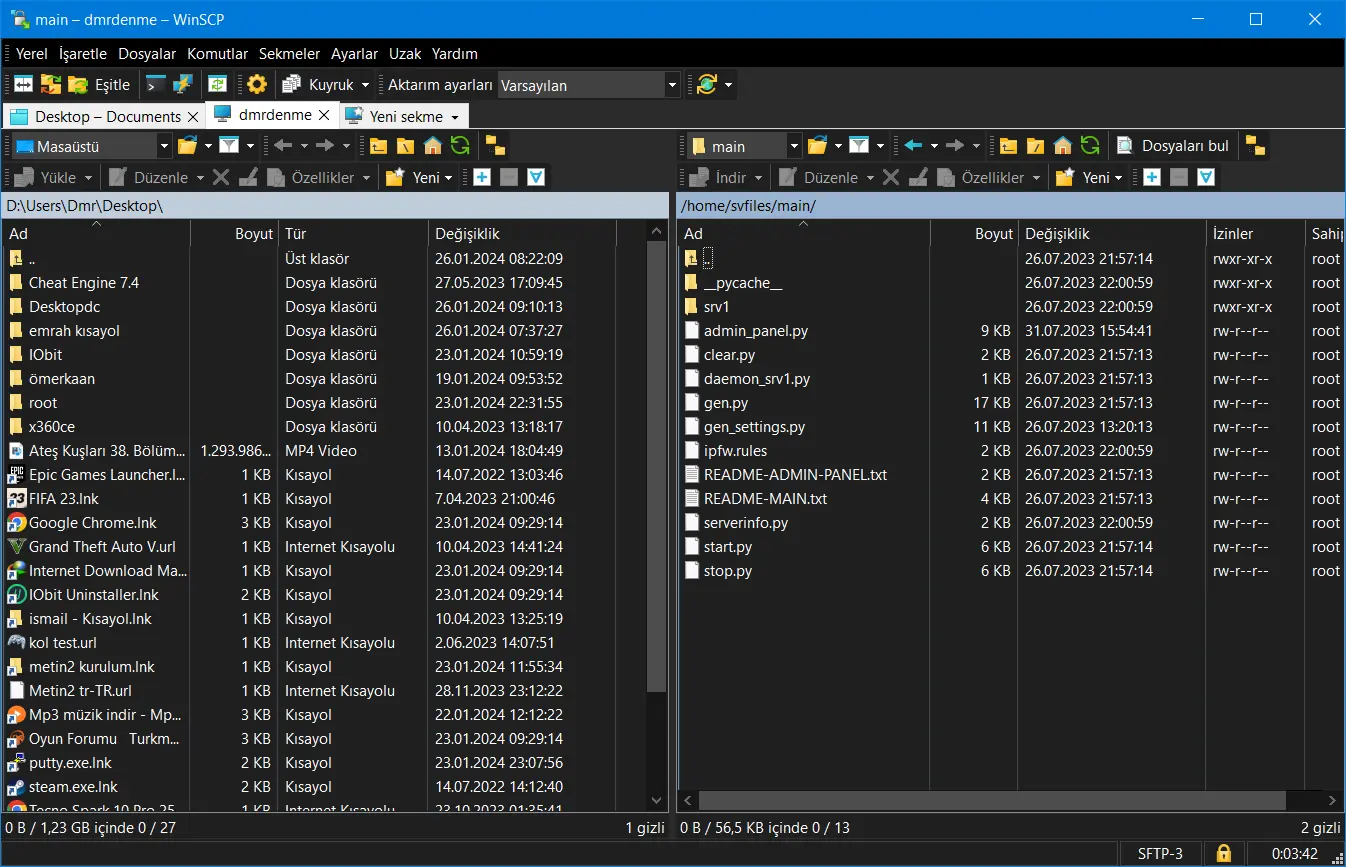The height and width of the screenshot is (867, 1346).
Task: Open remote panel's open-directory folder icon
Action: [818, 146]
